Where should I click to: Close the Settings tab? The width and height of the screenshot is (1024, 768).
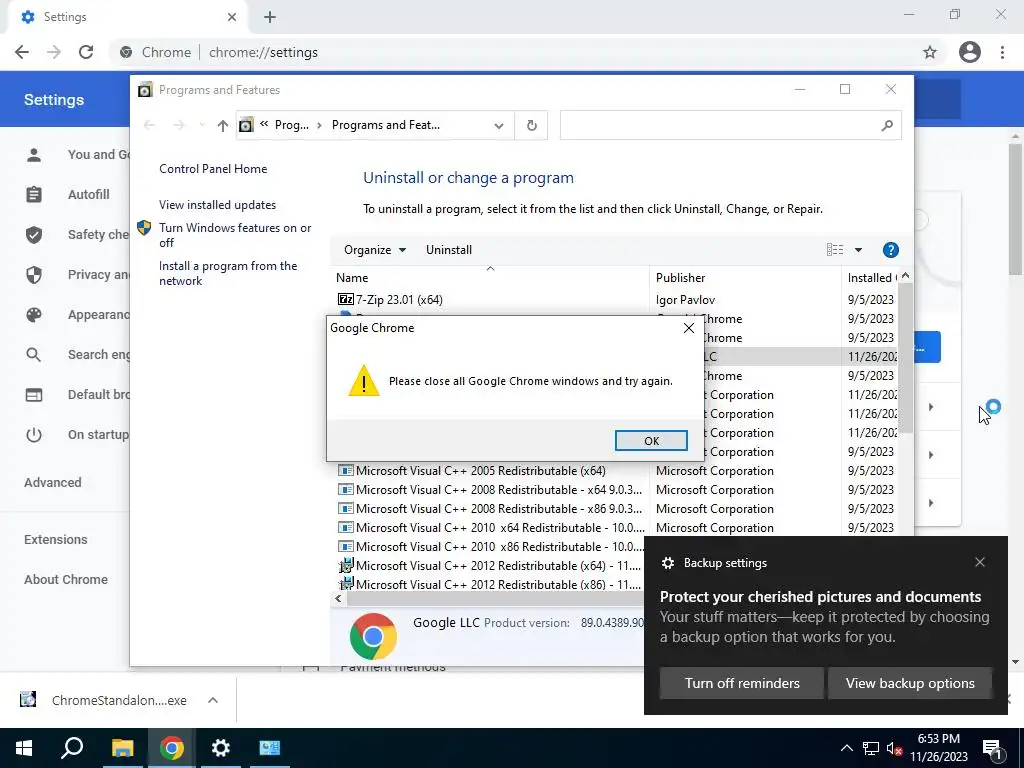point(232,17)
